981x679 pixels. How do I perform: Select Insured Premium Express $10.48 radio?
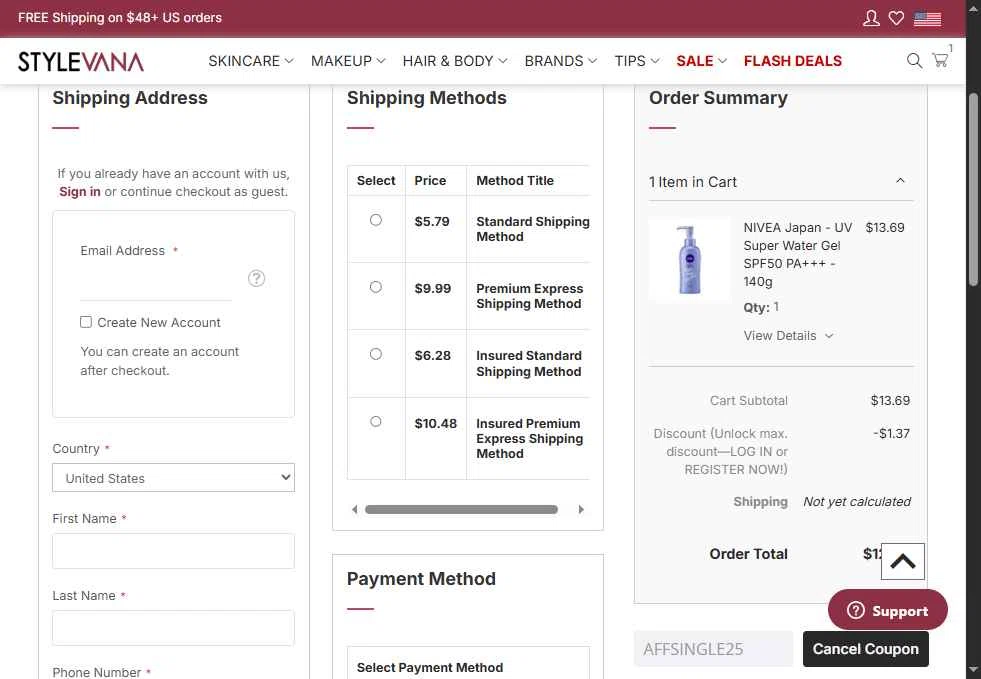click(375, 421)
